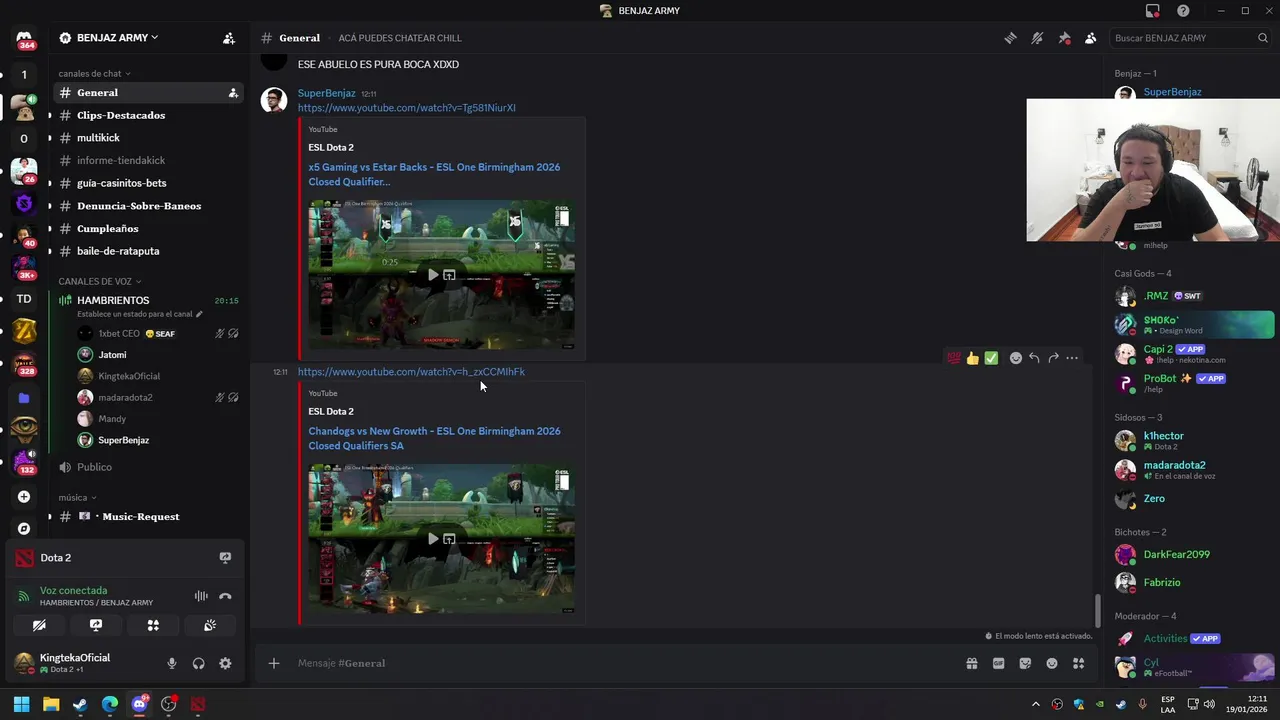1280x720 pixels.
Task: Open the first YouTube link Tg581NiurXI
Action: 407,108
